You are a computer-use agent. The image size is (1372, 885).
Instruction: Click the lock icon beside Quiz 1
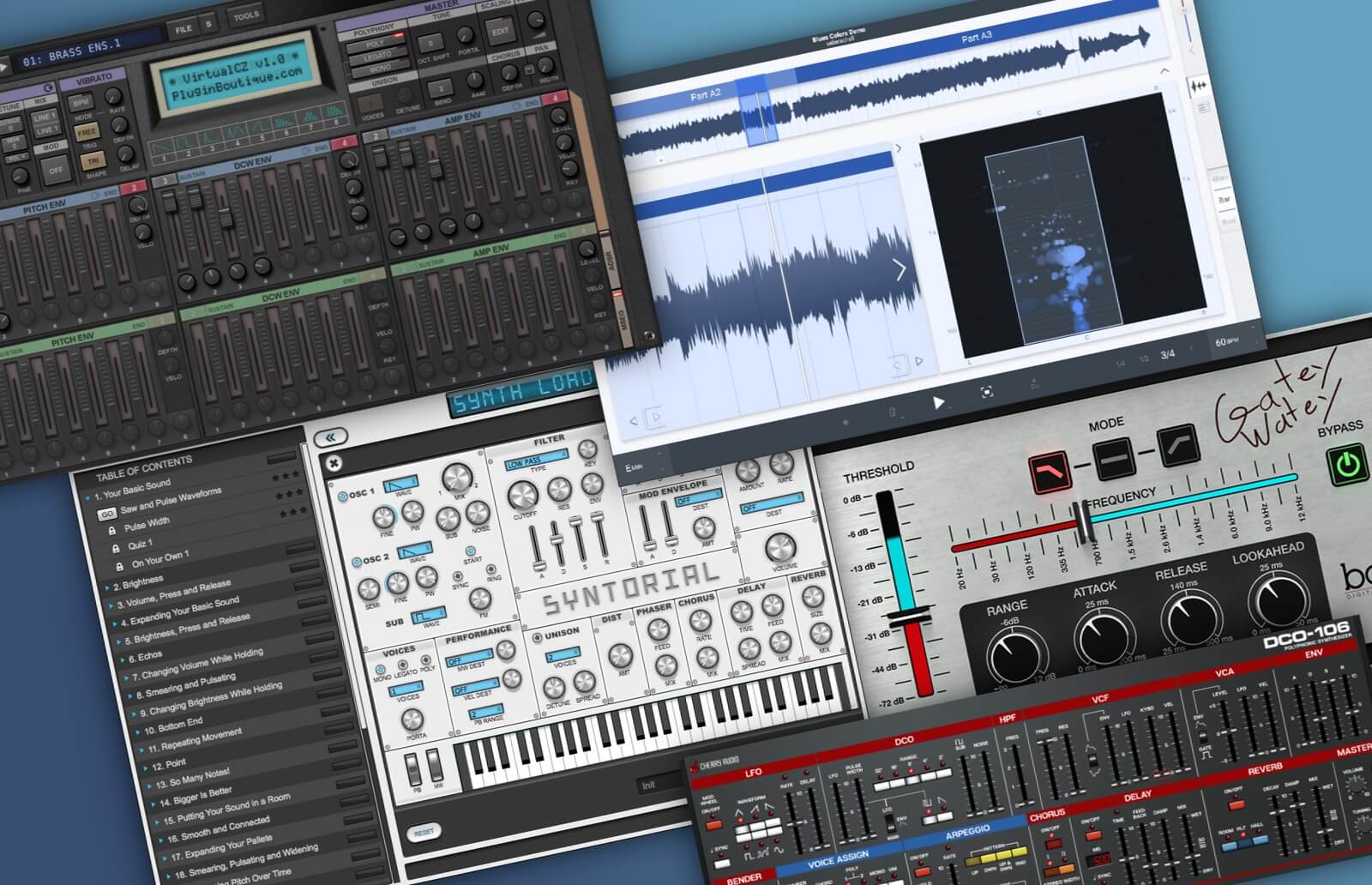click(x=115, y=549)
